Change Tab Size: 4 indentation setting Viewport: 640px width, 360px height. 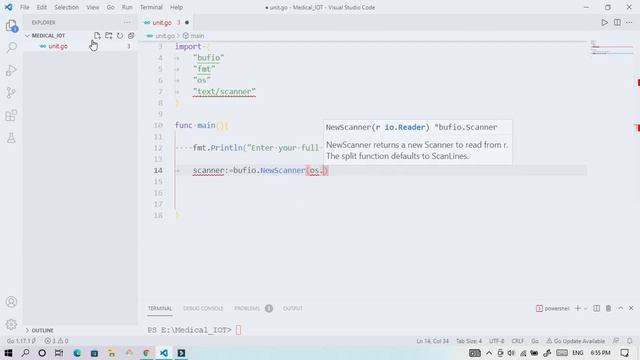(x=469, y=341)
